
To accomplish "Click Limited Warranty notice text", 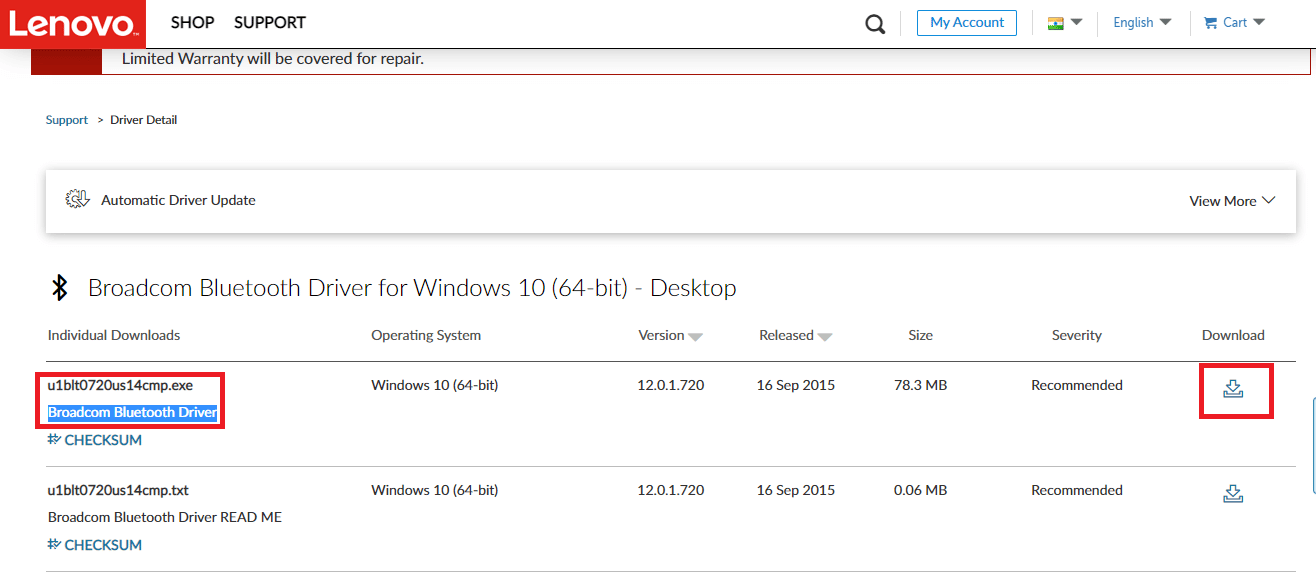I will pos(273,59).
